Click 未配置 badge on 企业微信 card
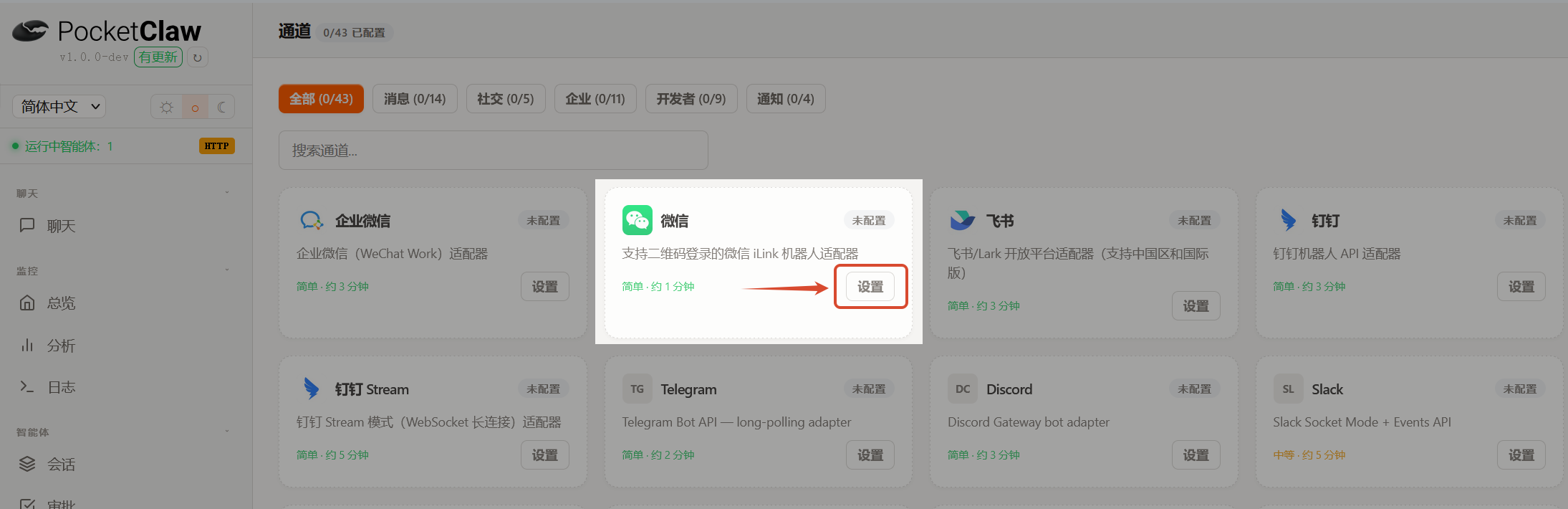The height and width of the screenshot is (509, 1568). (x=544, y=220)
